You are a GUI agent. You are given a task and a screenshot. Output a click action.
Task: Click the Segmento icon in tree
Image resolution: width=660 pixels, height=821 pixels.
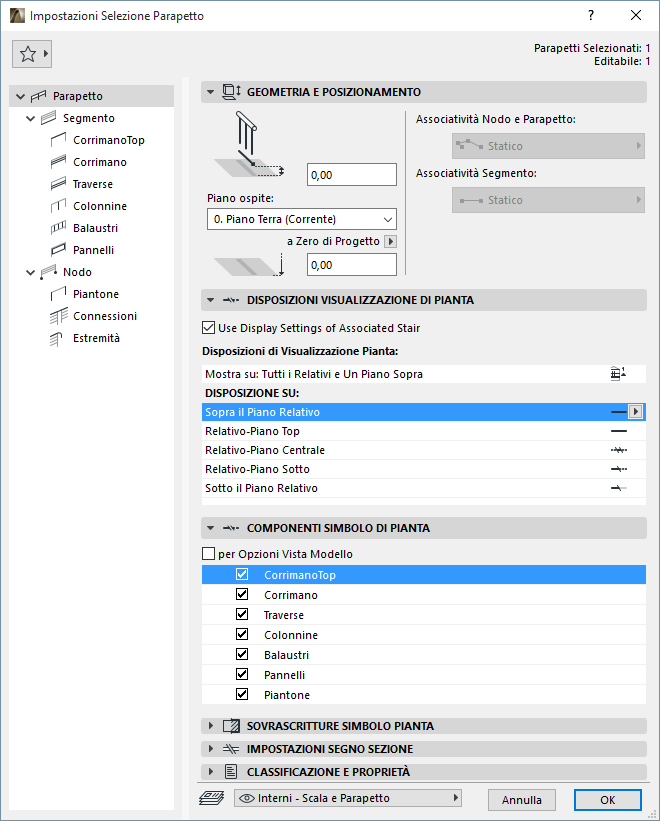coord(49,118)
